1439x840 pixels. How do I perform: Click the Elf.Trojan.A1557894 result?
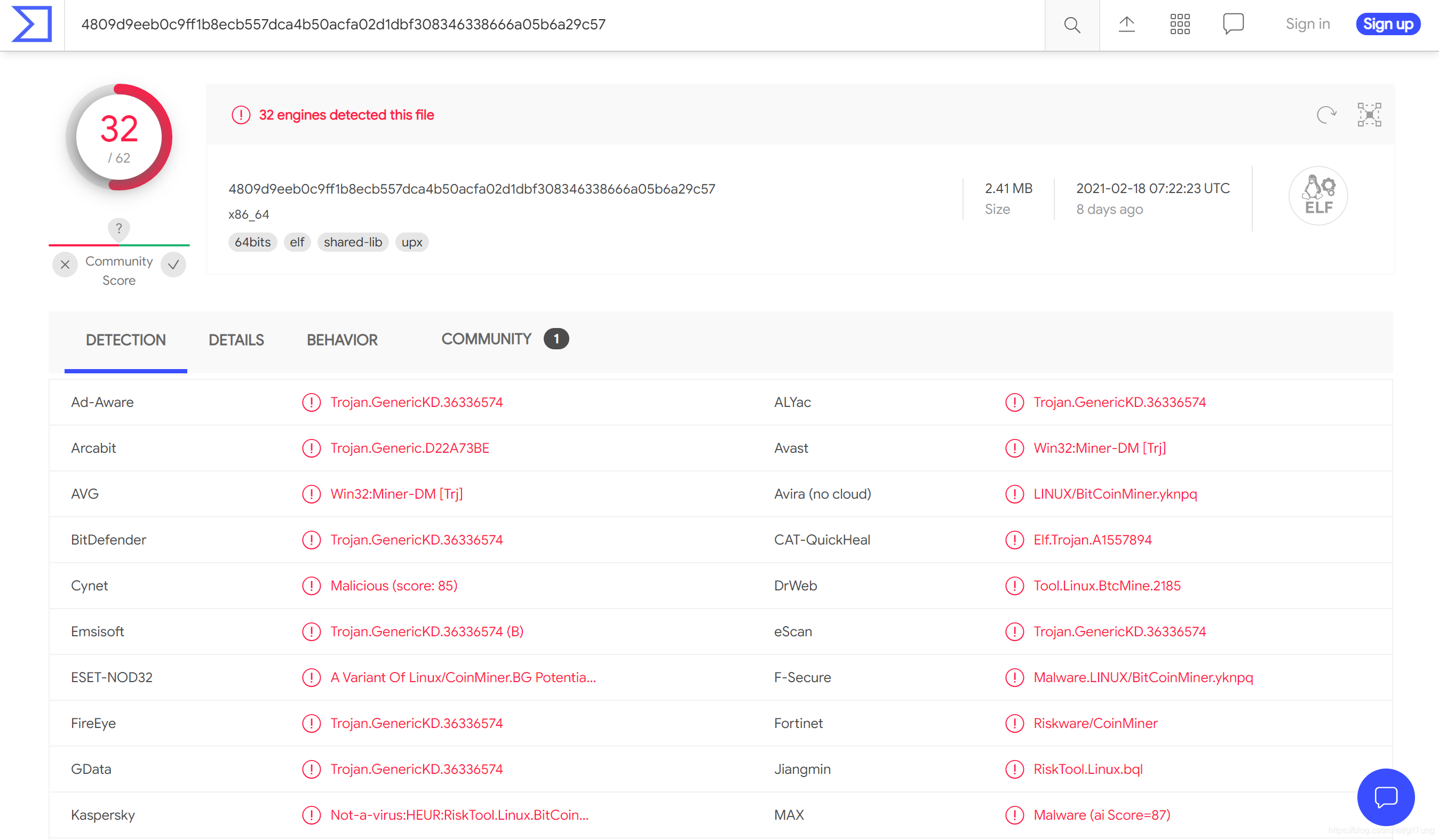(x=1092, y=540)
